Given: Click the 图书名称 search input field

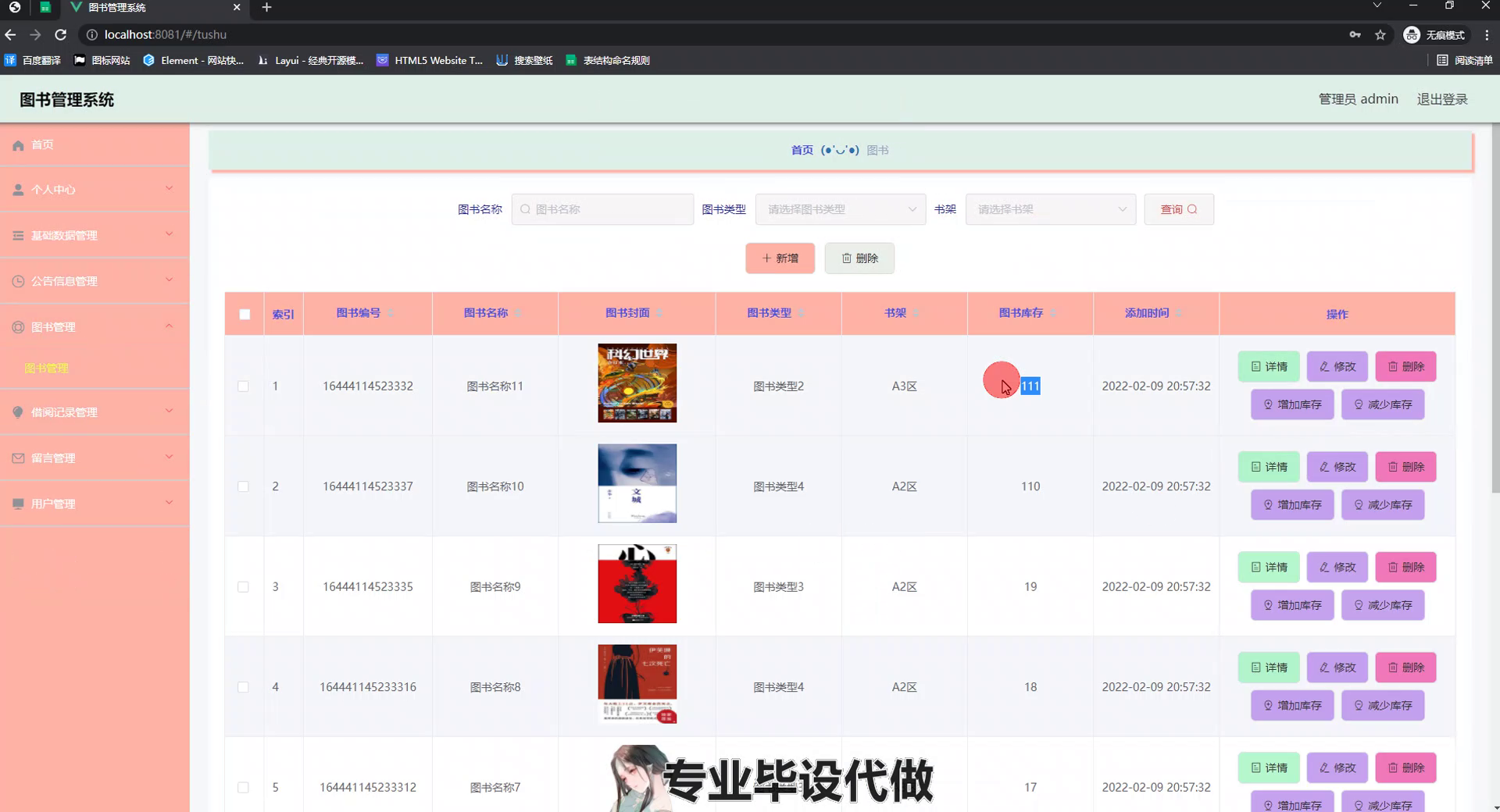Looking at the screenshot, I should 602,209.
